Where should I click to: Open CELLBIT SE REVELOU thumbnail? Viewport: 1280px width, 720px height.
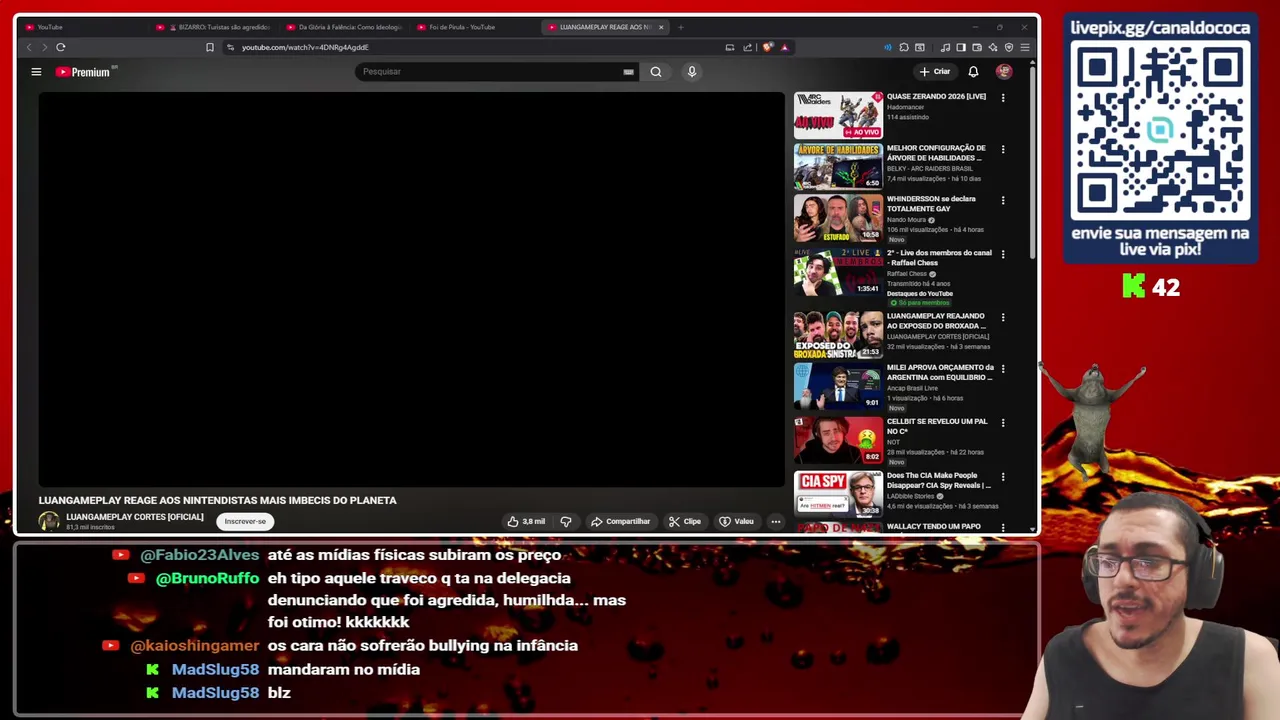point(838,440)
